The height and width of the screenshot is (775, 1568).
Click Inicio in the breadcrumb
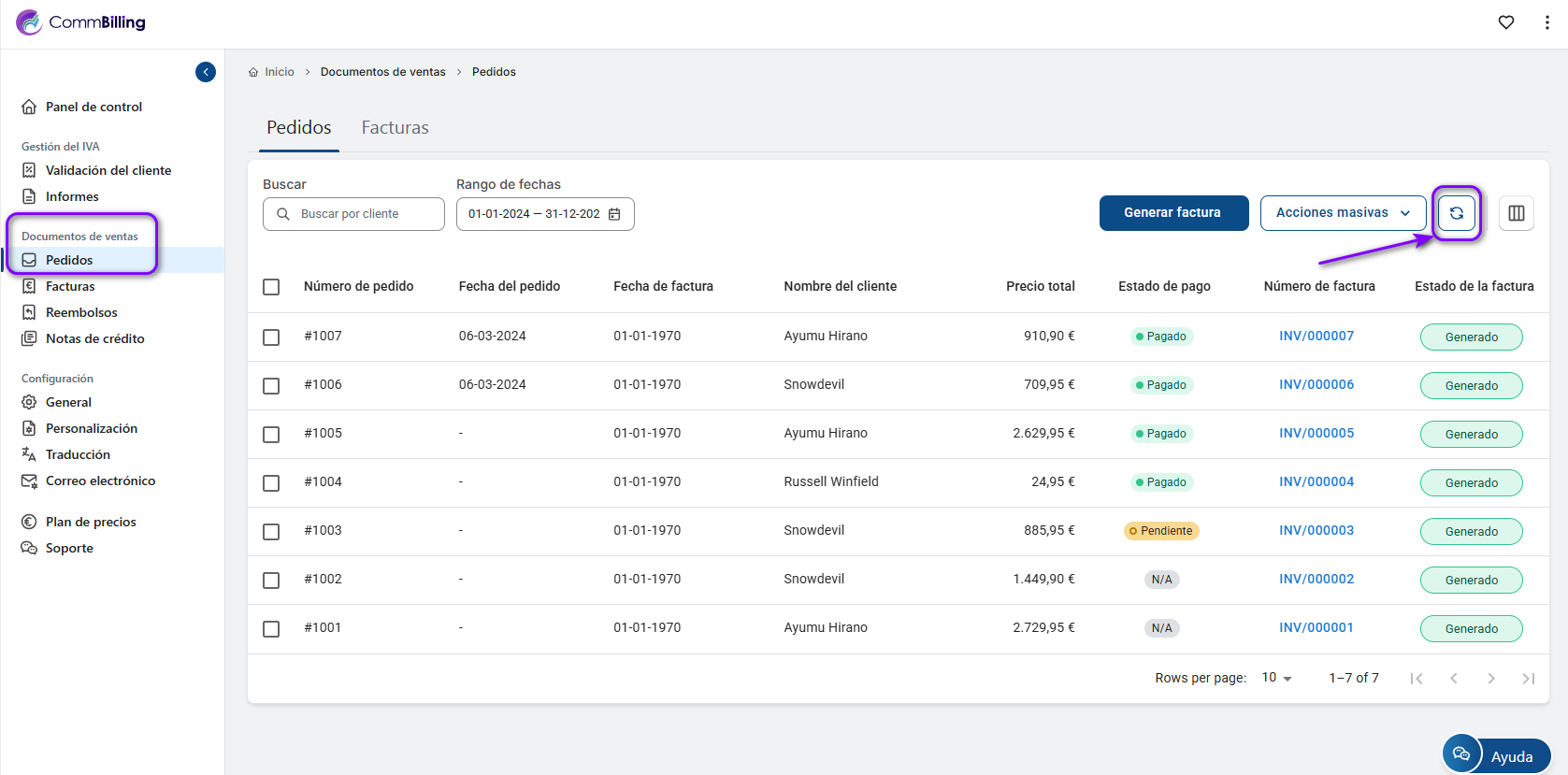pyautogui.click(x=279, y=72)
